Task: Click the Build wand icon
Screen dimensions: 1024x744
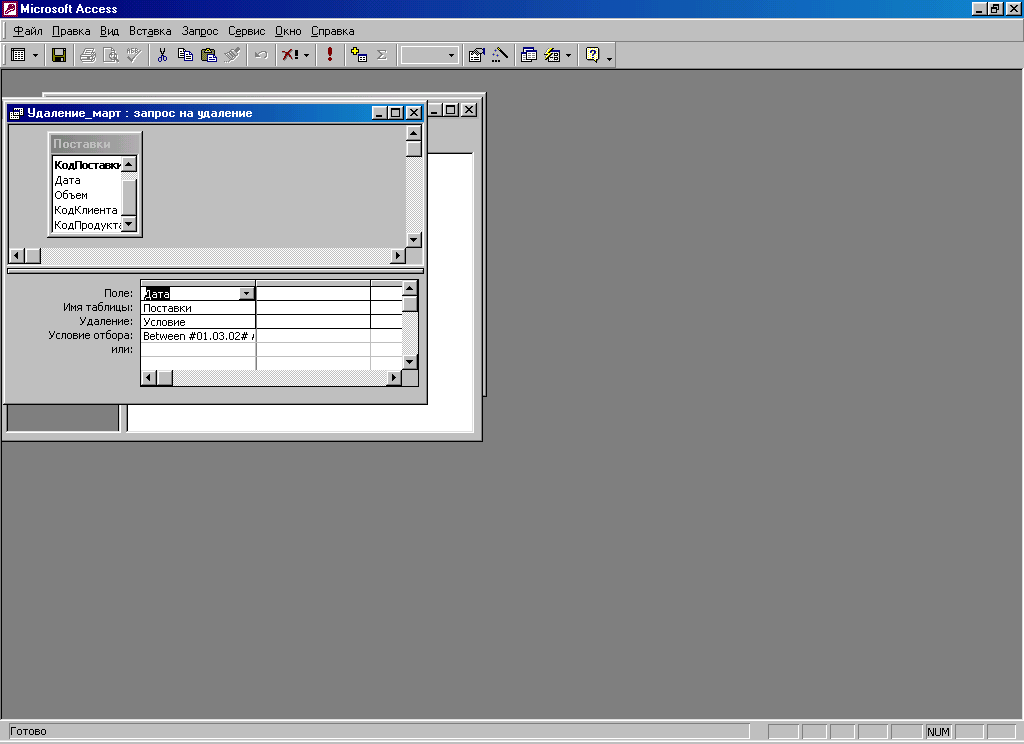Action: [500, 56]
